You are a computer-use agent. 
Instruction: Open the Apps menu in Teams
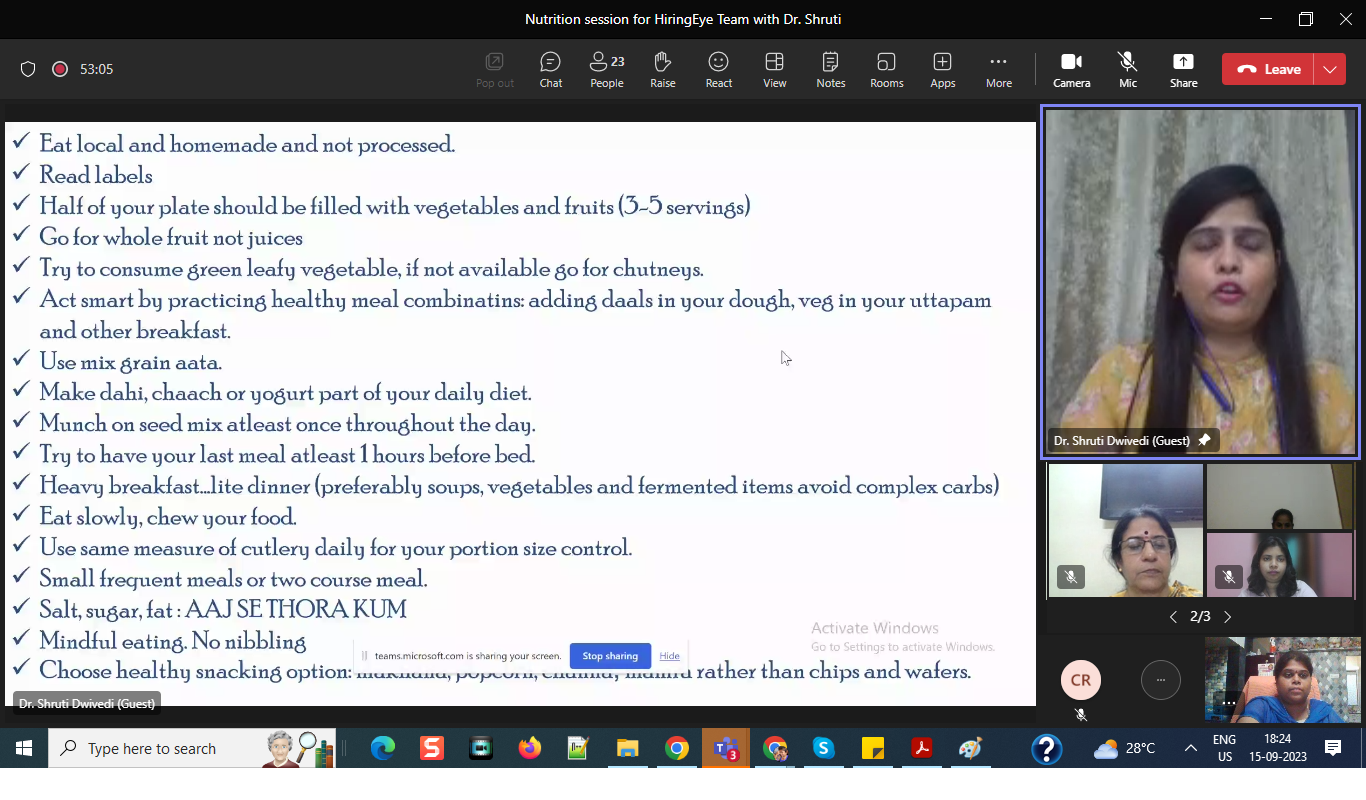pyautogui.click(x=942, y=70)
